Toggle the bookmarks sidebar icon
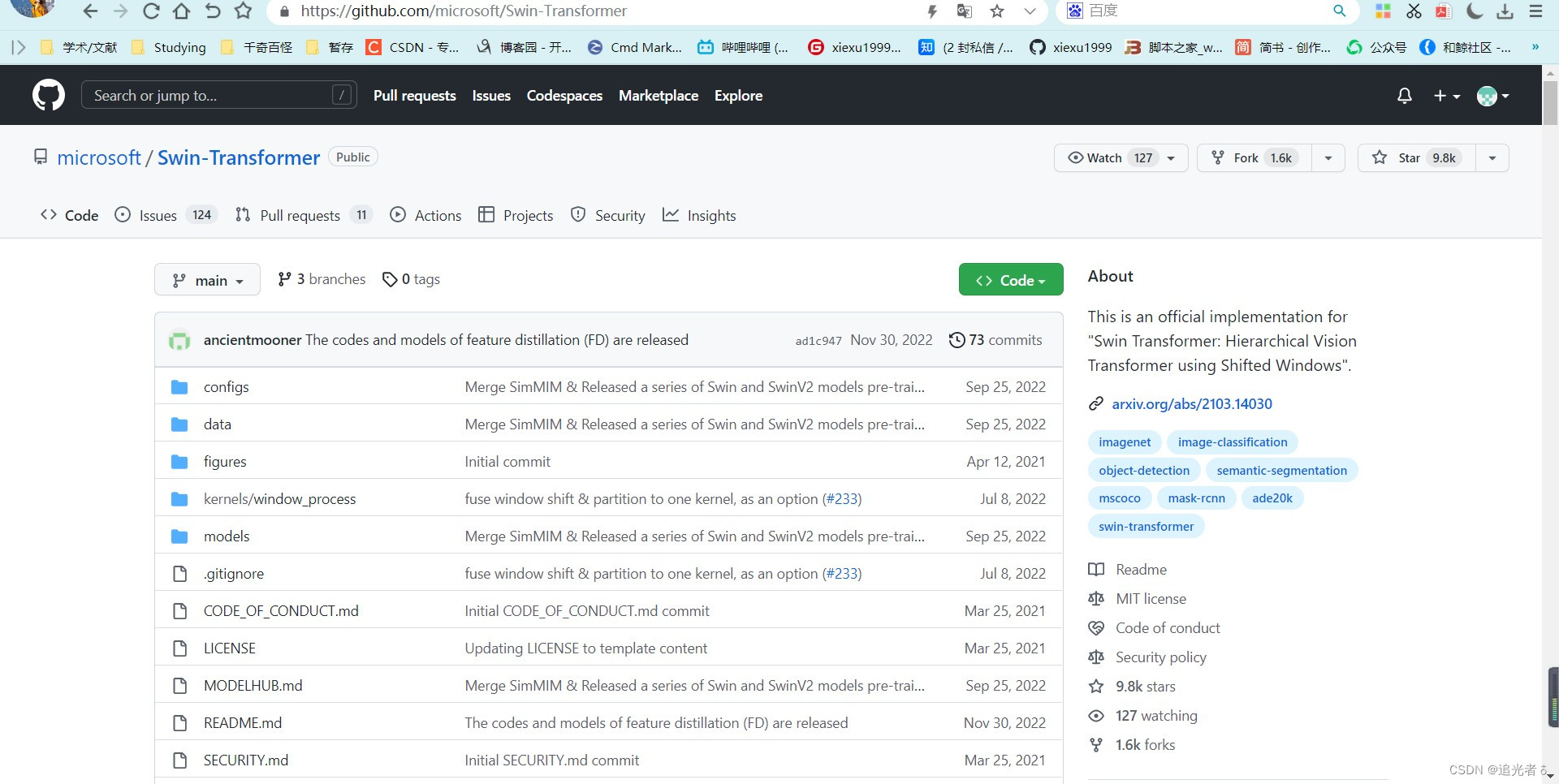 point(19,47)
